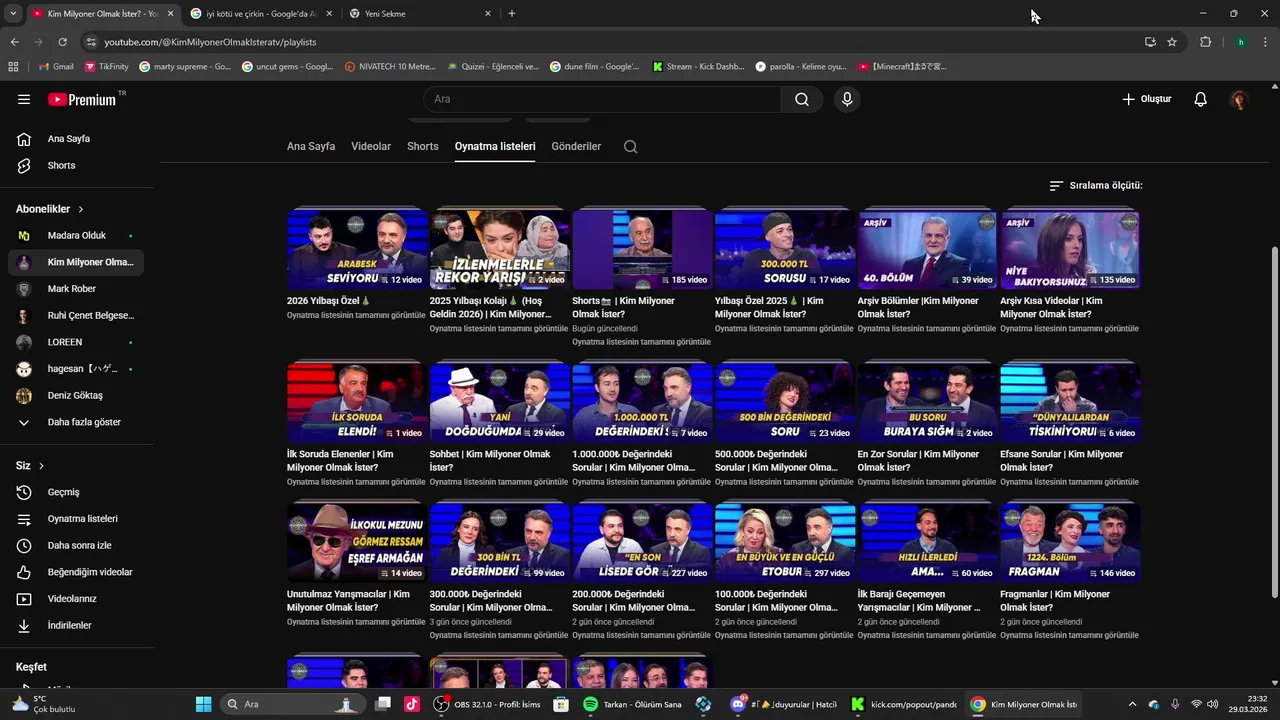Open Deniz Göktaş subscription
Screen dimensions: 1280x720
point(77,396)
